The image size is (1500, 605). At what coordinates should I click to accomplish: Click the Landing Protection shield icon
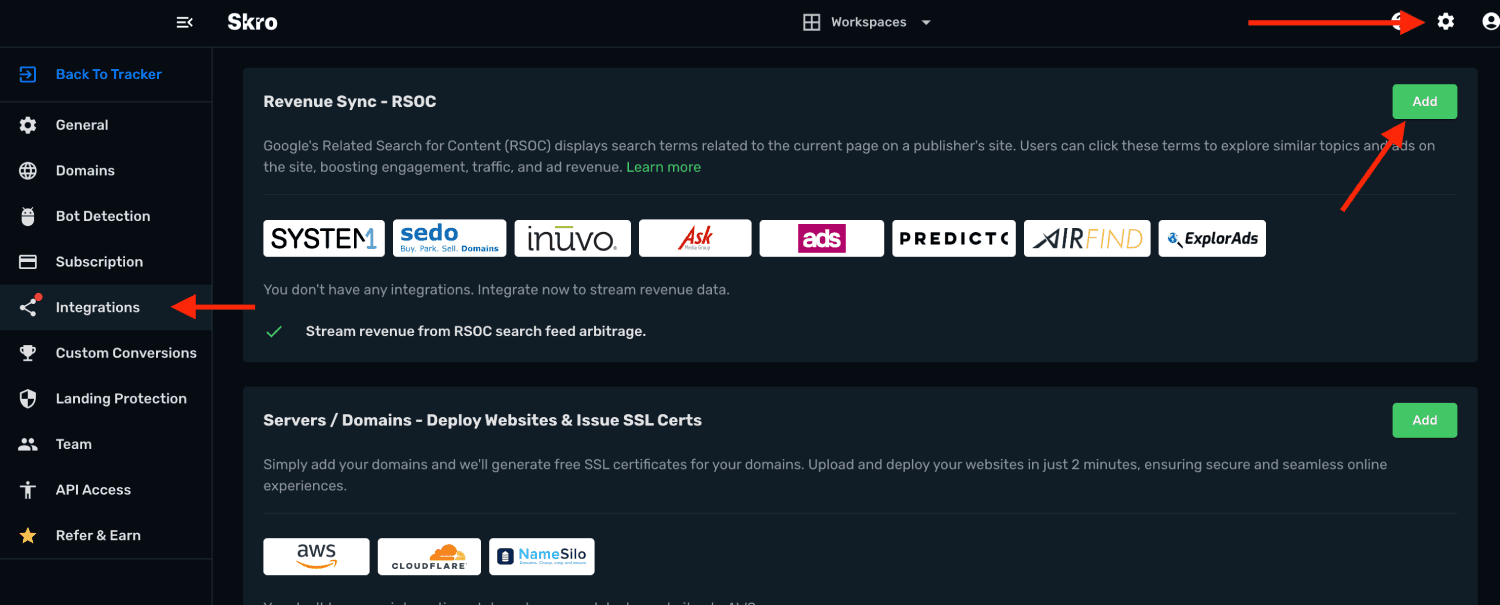tap(28, 399)
